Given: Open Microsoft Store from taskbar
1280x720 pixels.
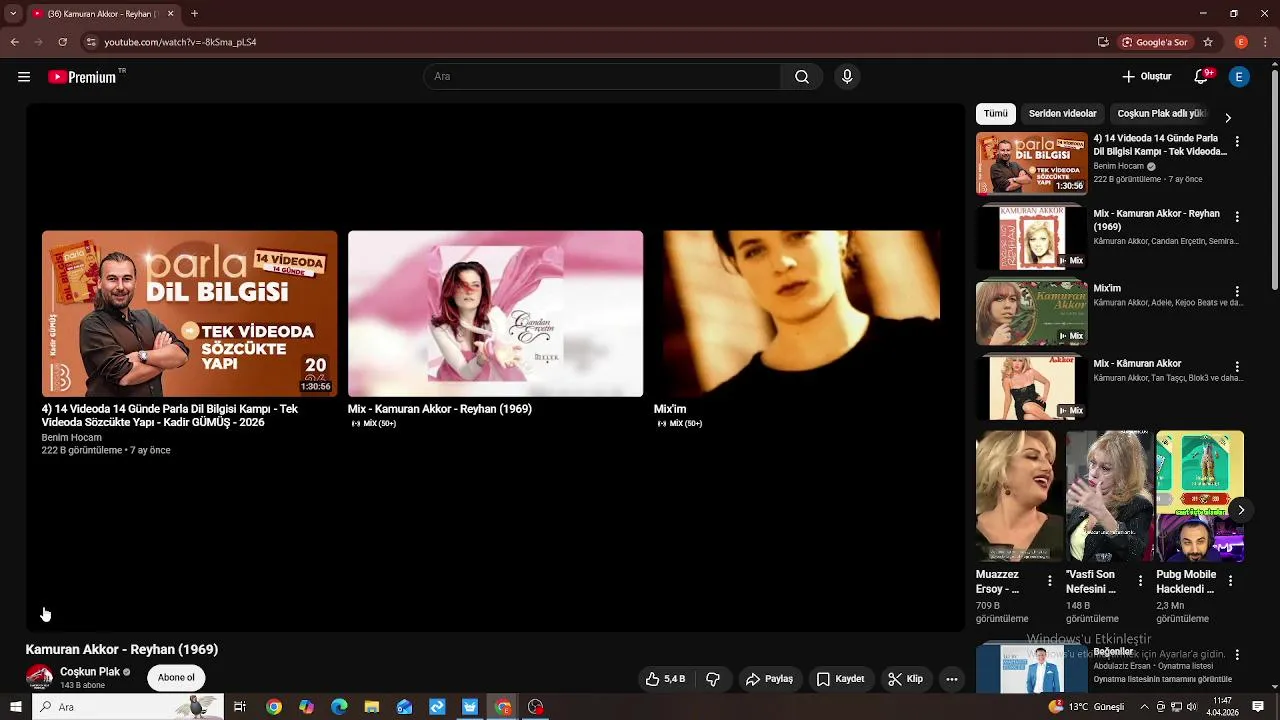Looking at the screenshot, I should [x=470, y=707].
